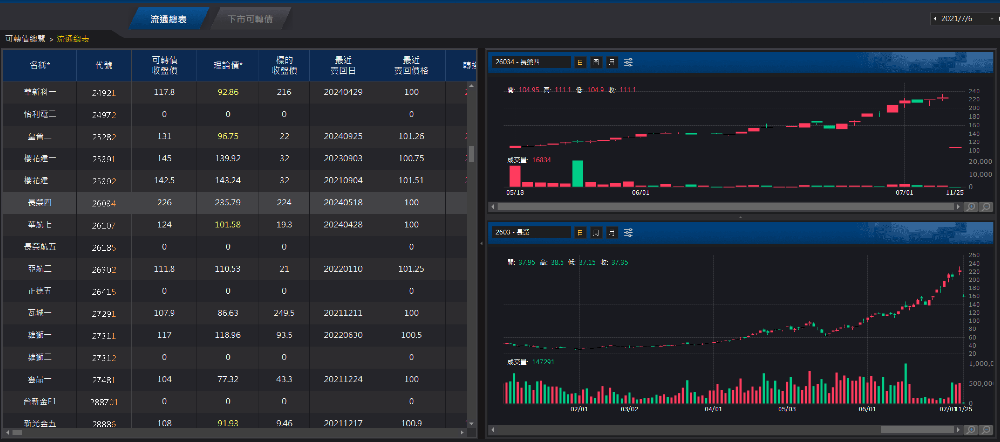The image size is (1000, 442).
Task: Switch 2603 chart to monthly (月) view
Action: [x=612, y=232]
